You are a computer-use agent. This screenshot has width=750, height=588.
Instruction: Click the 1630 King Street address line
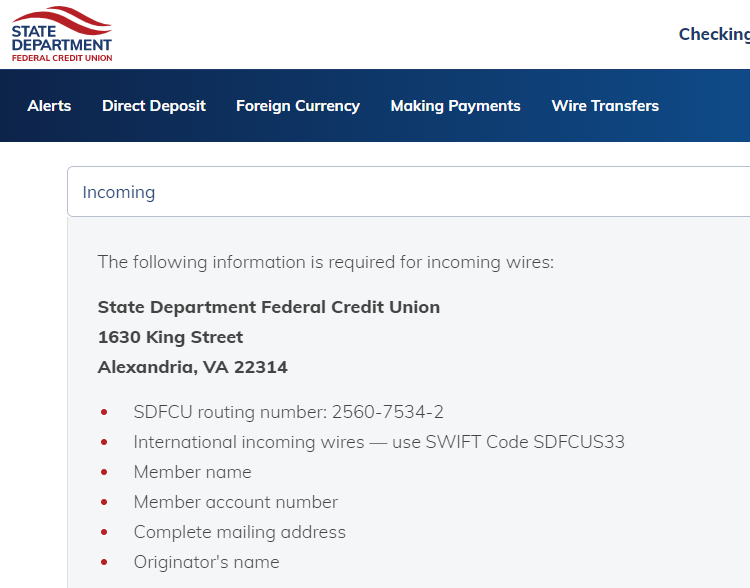tap(170, 337)
